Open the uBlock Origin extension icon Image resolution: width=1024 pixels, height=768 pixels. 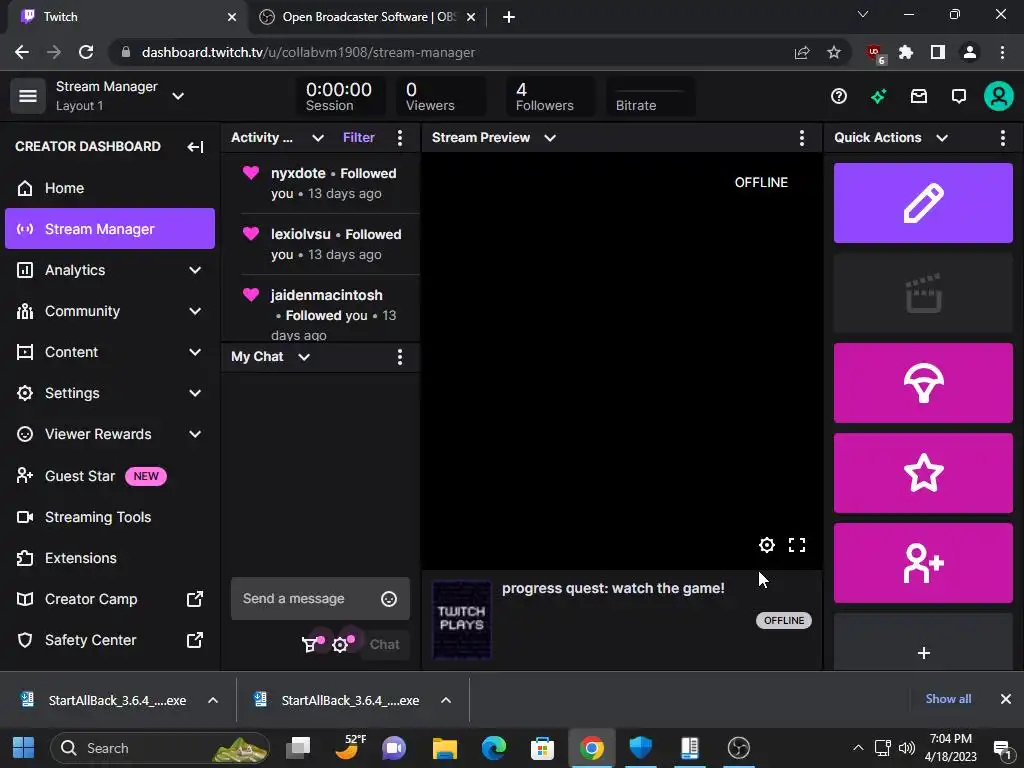[x=875, y=53]
